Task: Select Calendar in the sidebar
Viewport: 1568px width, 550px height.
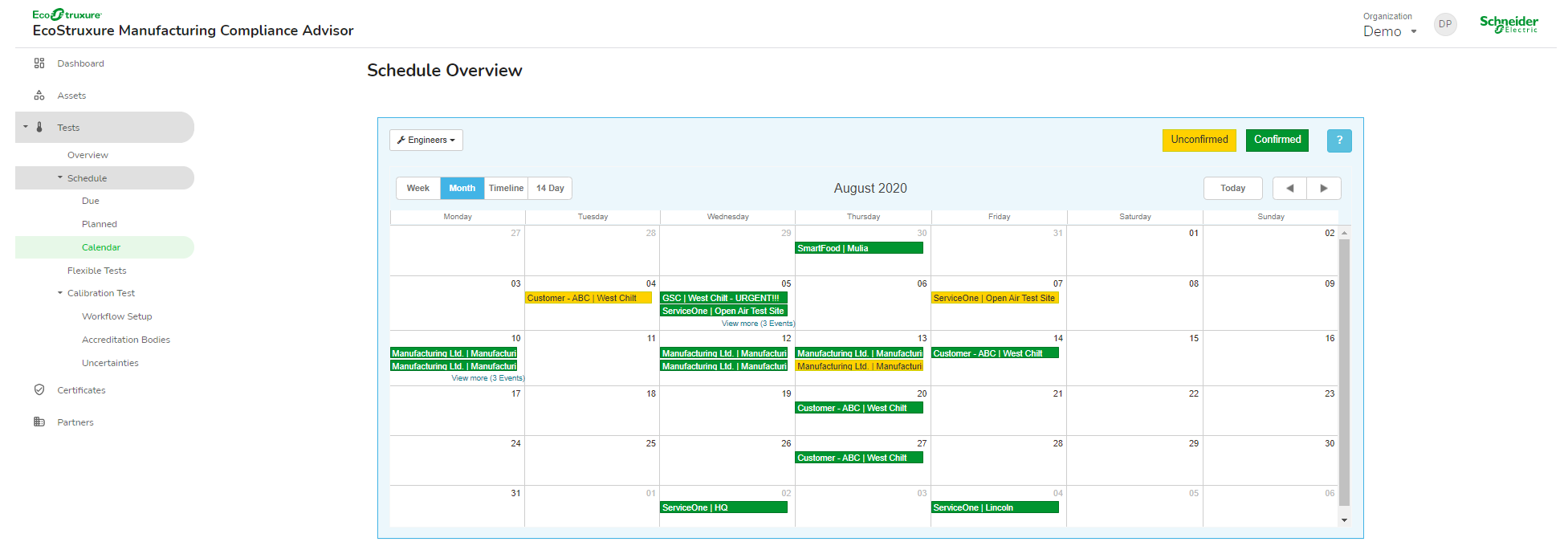Action: pos(101,247)
